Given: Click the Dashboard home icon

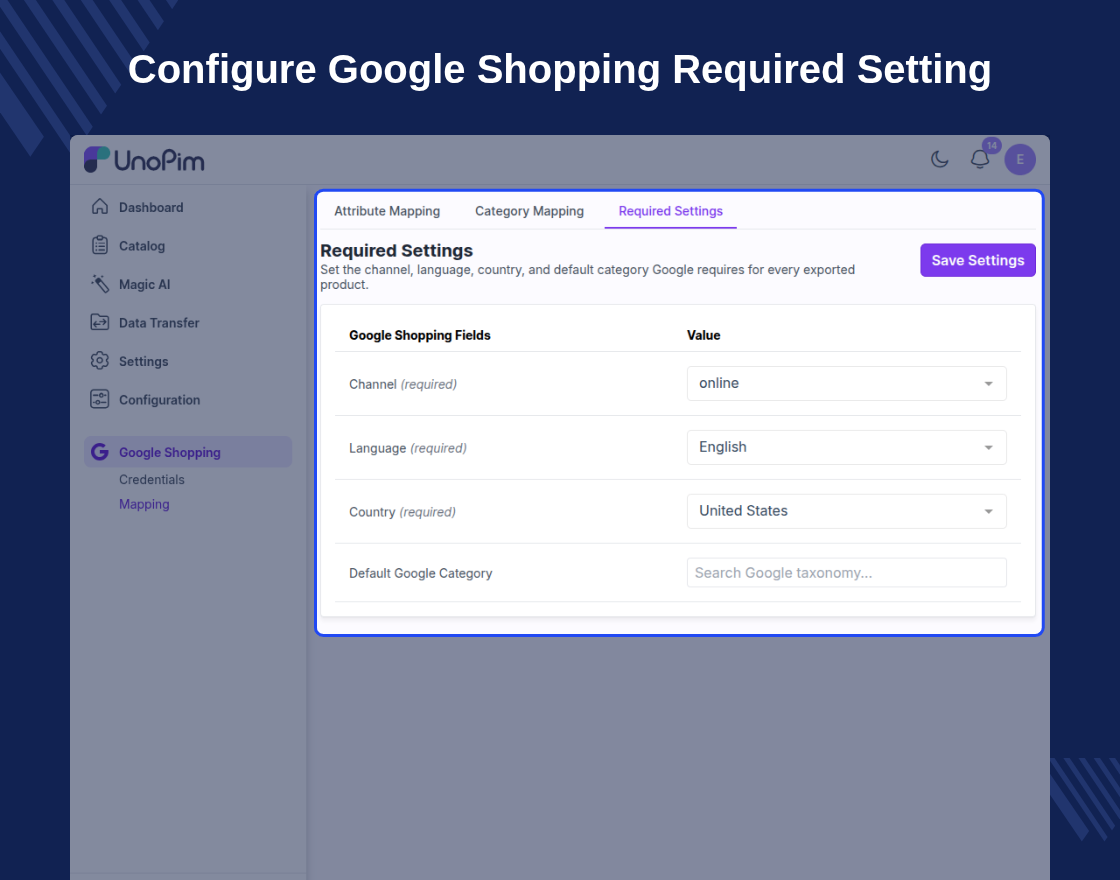Looking at the screenshot, I should (100, 206).
